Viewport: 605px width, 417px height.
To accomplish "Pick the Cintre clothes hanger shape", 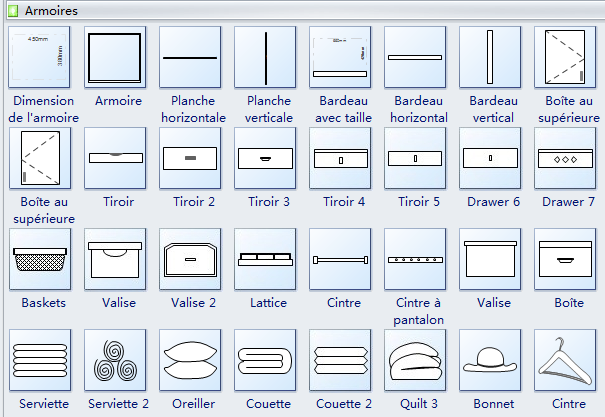I will (x=565, y=360).
